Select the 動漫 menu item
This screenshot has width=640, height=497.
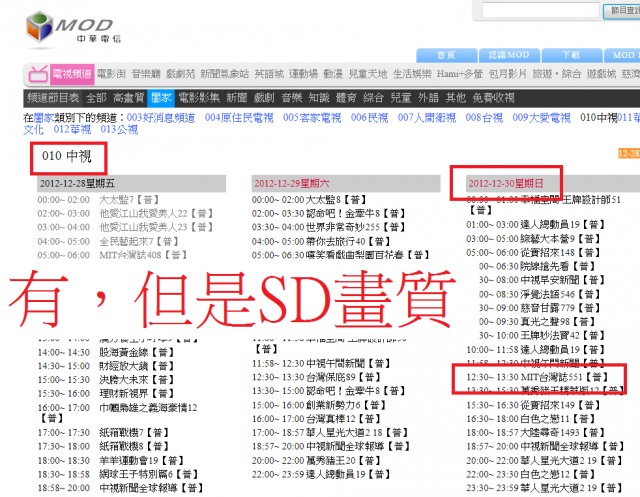coord(333,74)
